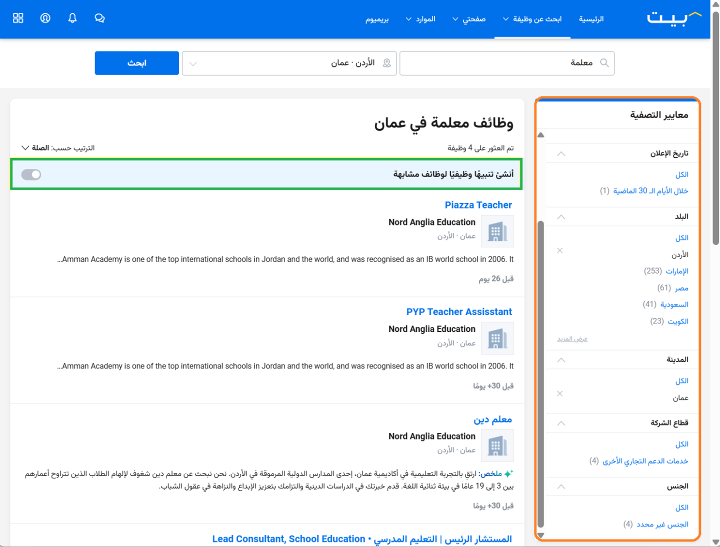
Task: Open the user profile icon
Action: tap(45, 18)
